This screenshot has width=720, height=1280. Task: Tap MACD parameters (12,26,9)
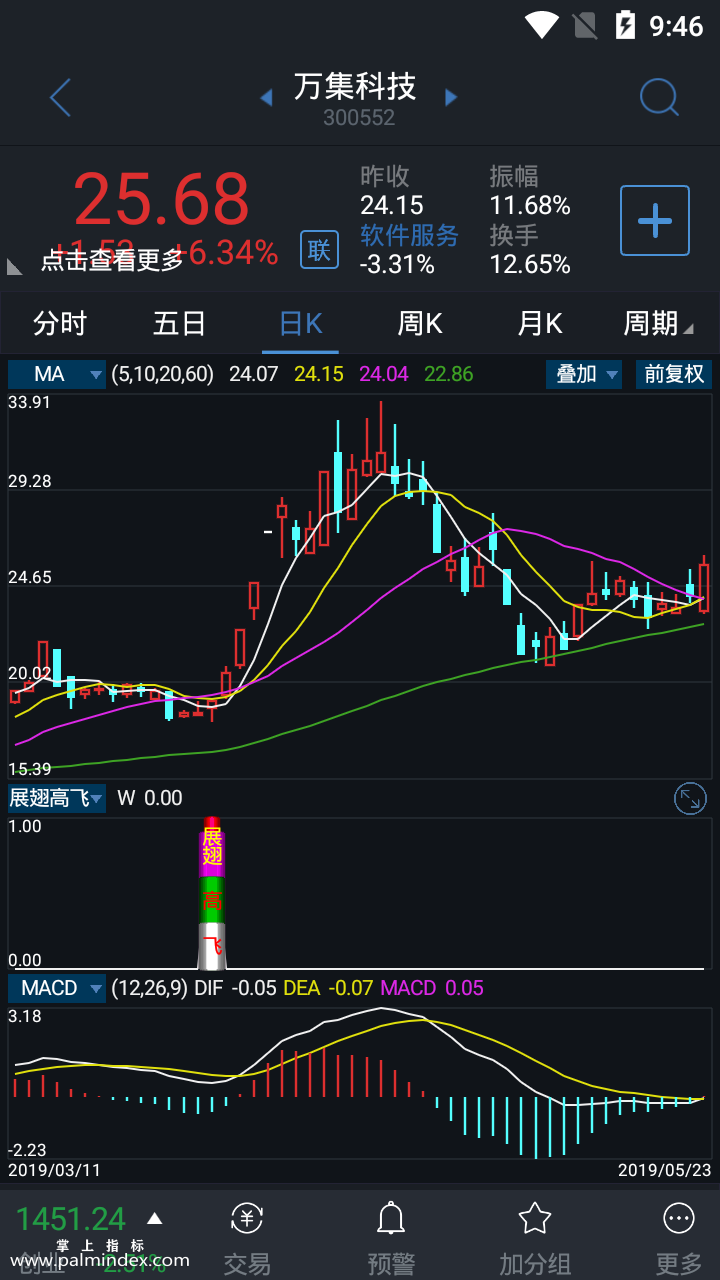click(148, 988)
